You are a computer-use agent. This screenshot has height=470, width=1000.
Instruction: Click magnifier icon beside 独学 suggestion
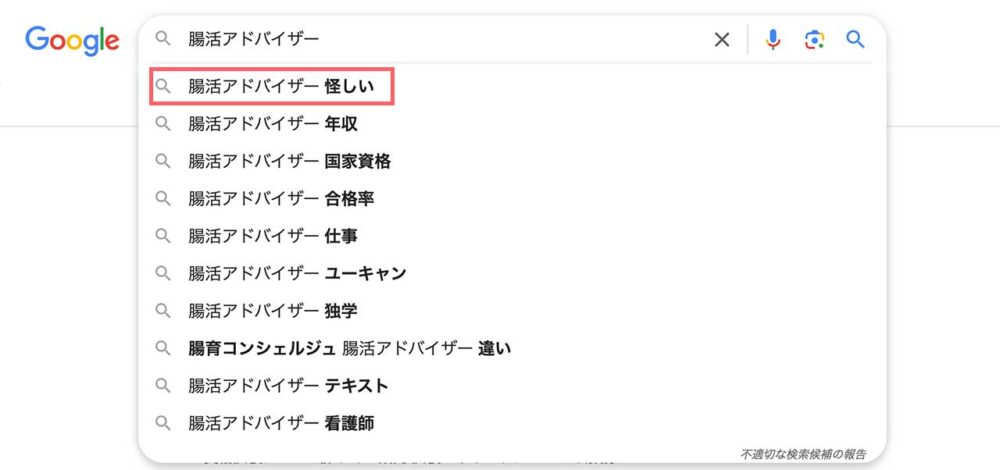coord(163,311)
